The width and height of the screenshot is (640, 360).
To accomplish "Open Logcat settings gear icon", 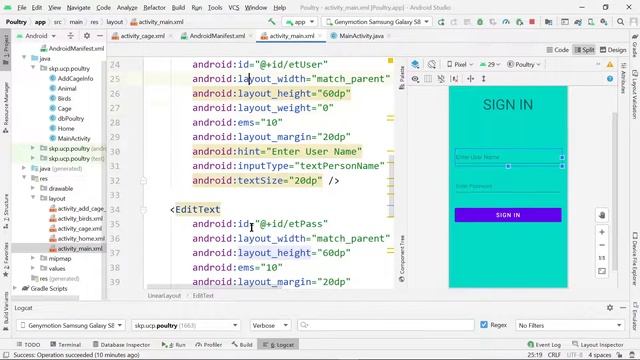I will [x=610, y=308].
